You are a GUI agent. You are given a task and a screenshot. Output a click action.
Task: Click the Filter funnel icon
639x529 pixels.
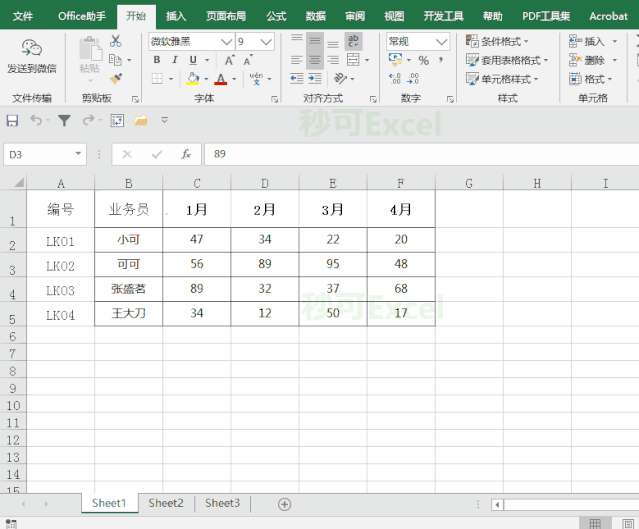click(64, 120)
